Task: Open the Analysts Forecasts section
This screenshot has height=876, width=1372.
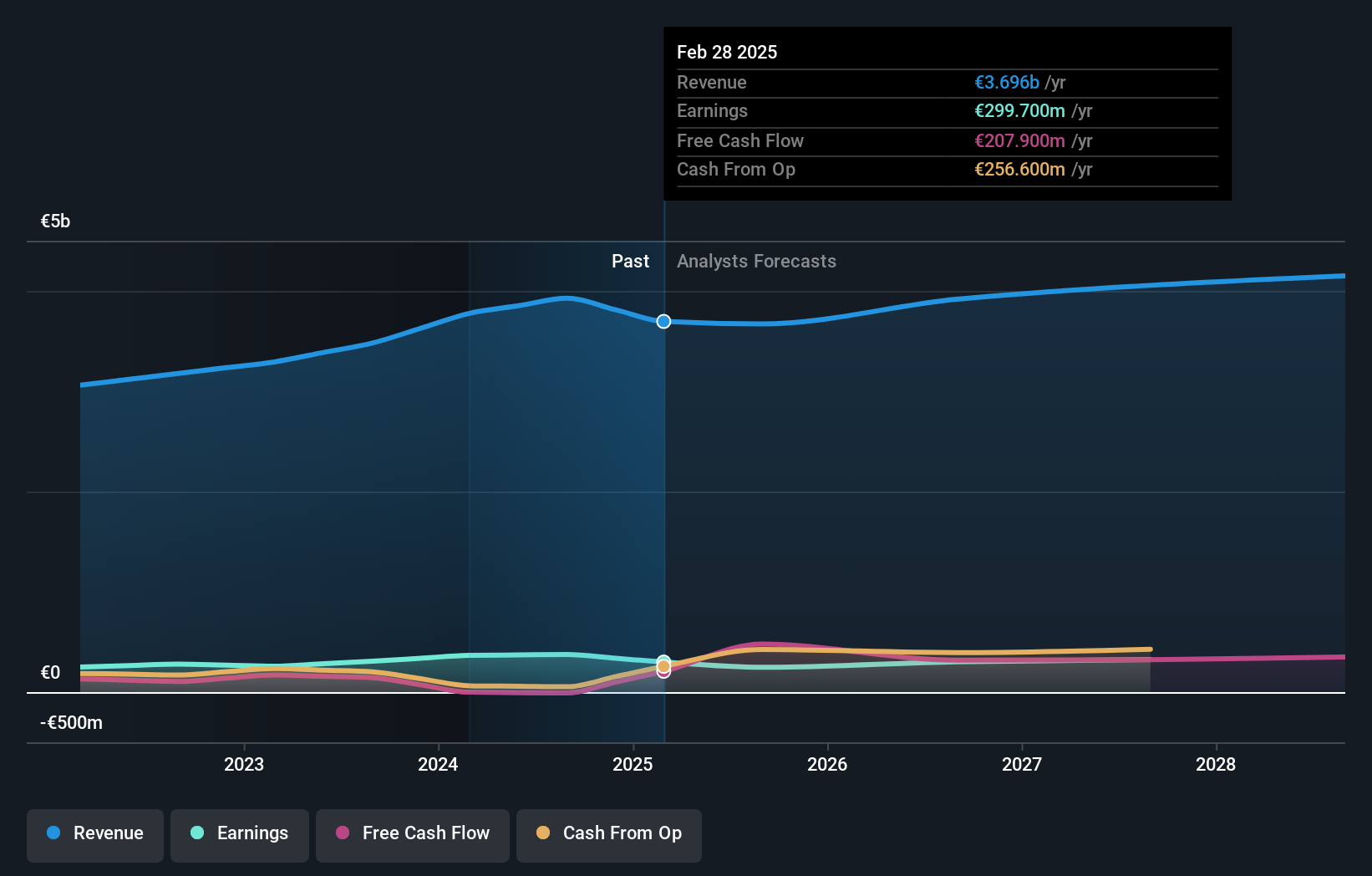Action: pos(755,261)
